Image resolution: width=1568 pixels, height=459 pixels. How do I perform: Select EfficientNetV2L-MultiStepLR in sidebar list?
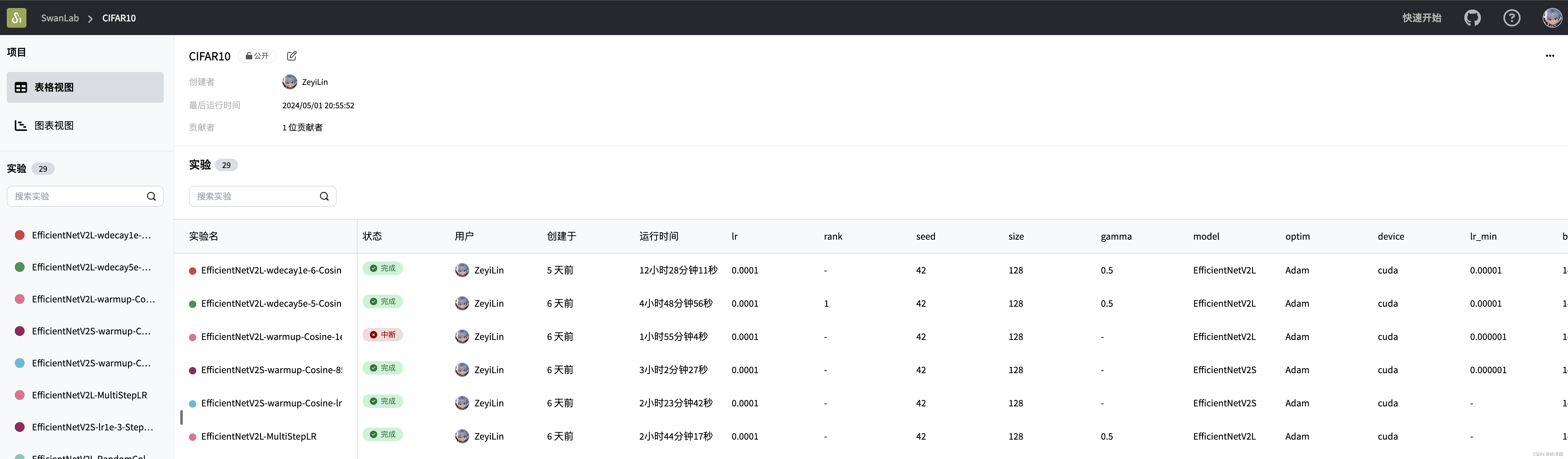tap(90, 395)
